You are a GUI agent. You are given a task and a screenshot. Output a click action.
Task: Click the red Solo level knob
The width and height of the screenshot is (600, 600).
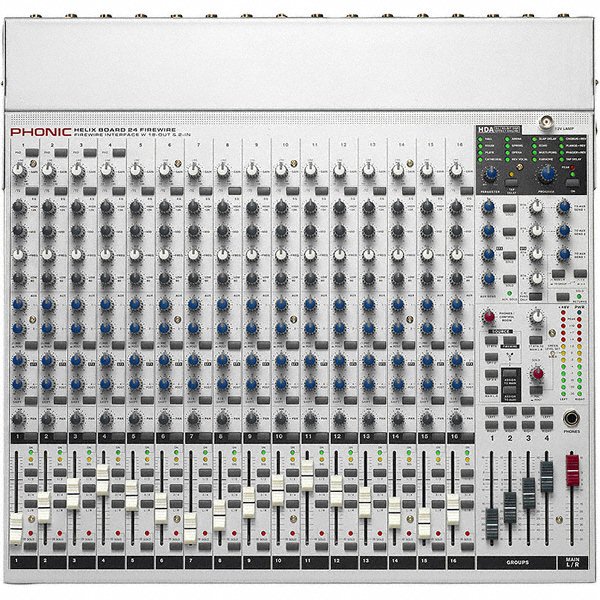click(536, 374)
